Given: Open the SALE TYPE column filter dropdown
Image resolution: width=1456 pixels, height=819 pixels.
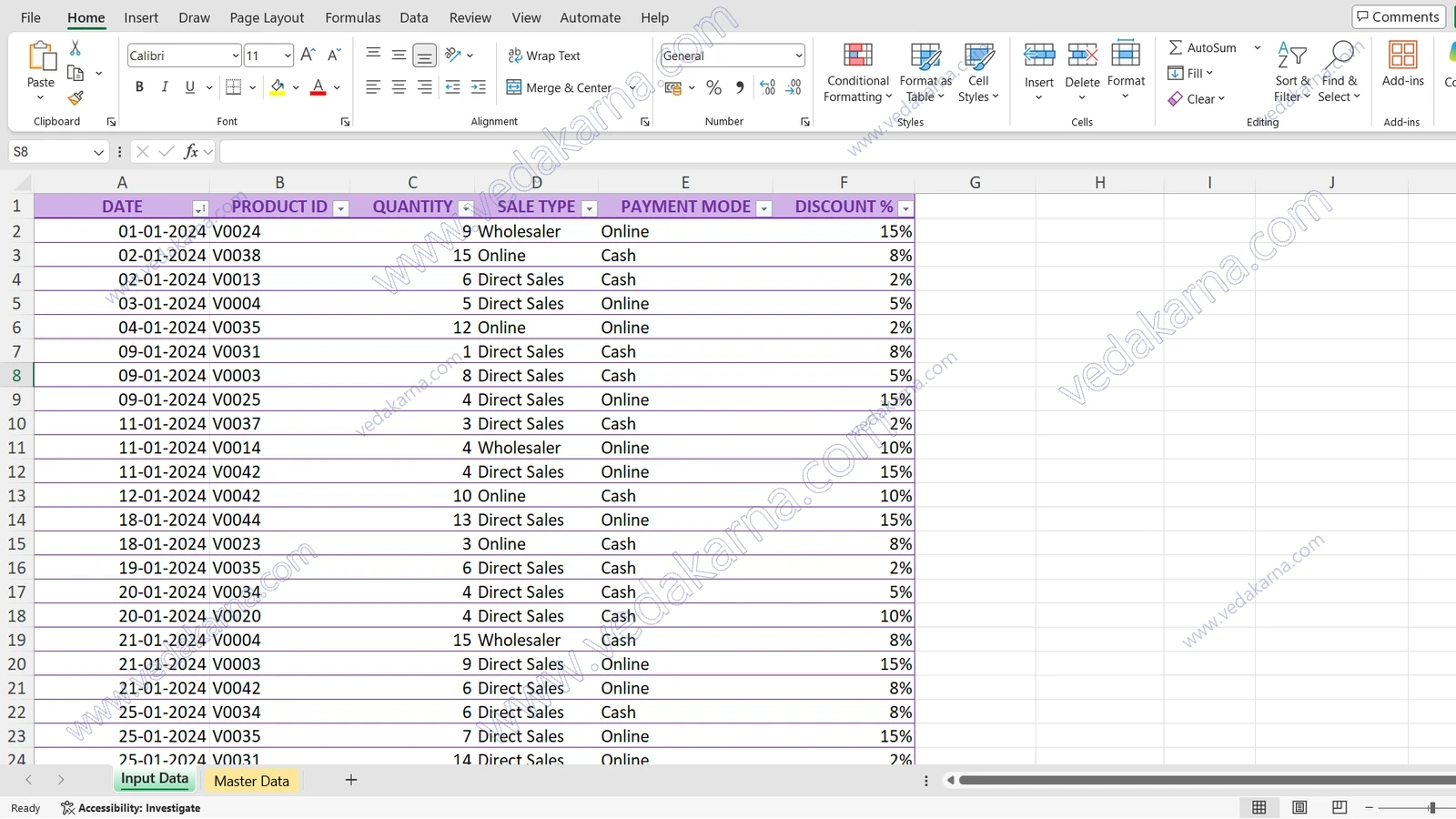Looking at the screenshot, I should pyautogui.click(x=589, y=208).
